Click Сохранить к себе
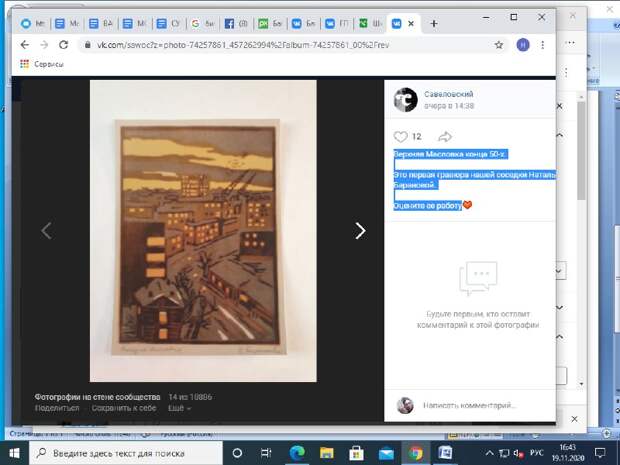The height and width of the screenshot is (465, 620). point(124,408)
